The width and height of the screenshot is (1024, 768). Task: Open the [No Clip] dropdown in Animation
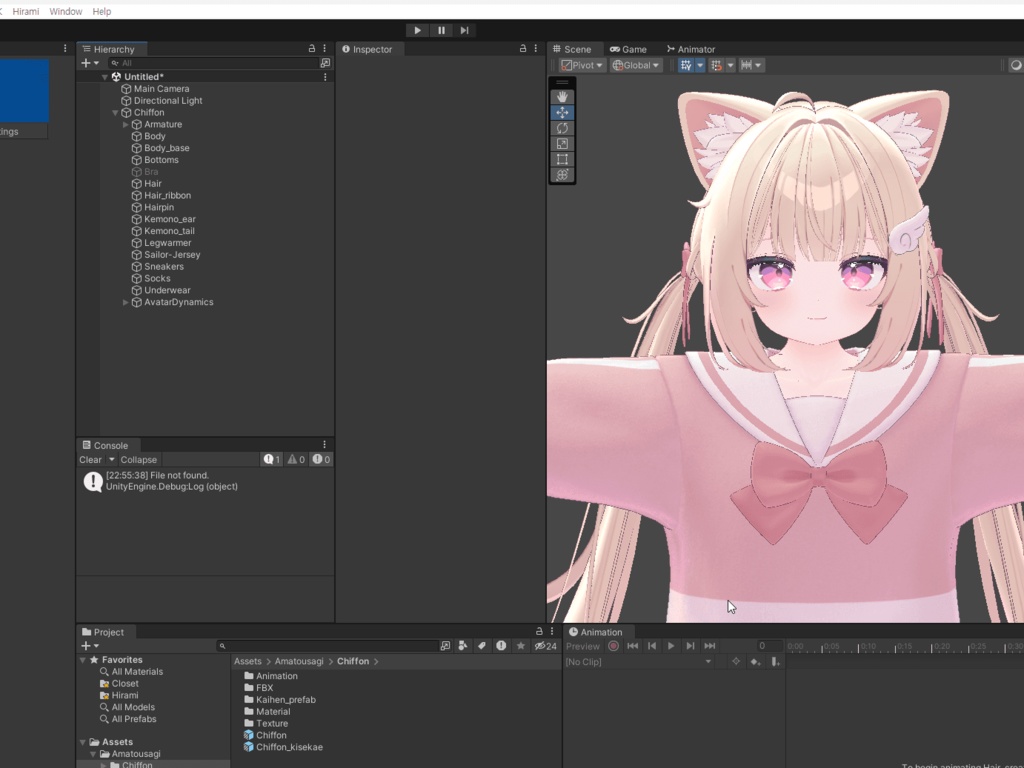pos(640,662)
